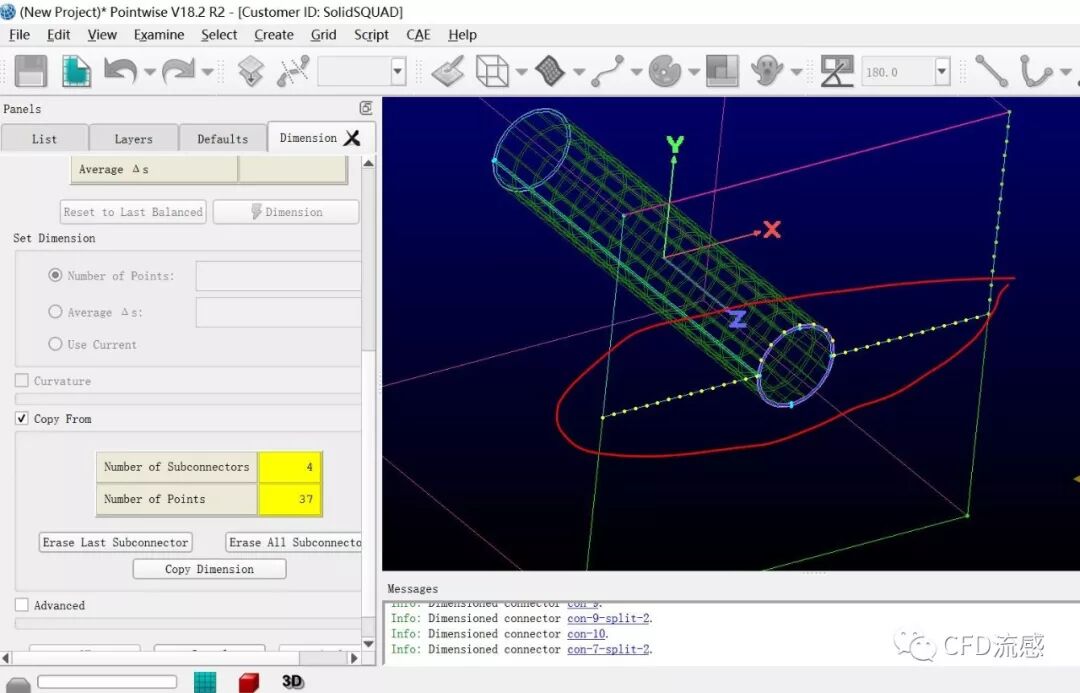The width and height of the screenshot is (1080, 693).
Task: Click the layers import icon
Action: (x=251, y=71)
